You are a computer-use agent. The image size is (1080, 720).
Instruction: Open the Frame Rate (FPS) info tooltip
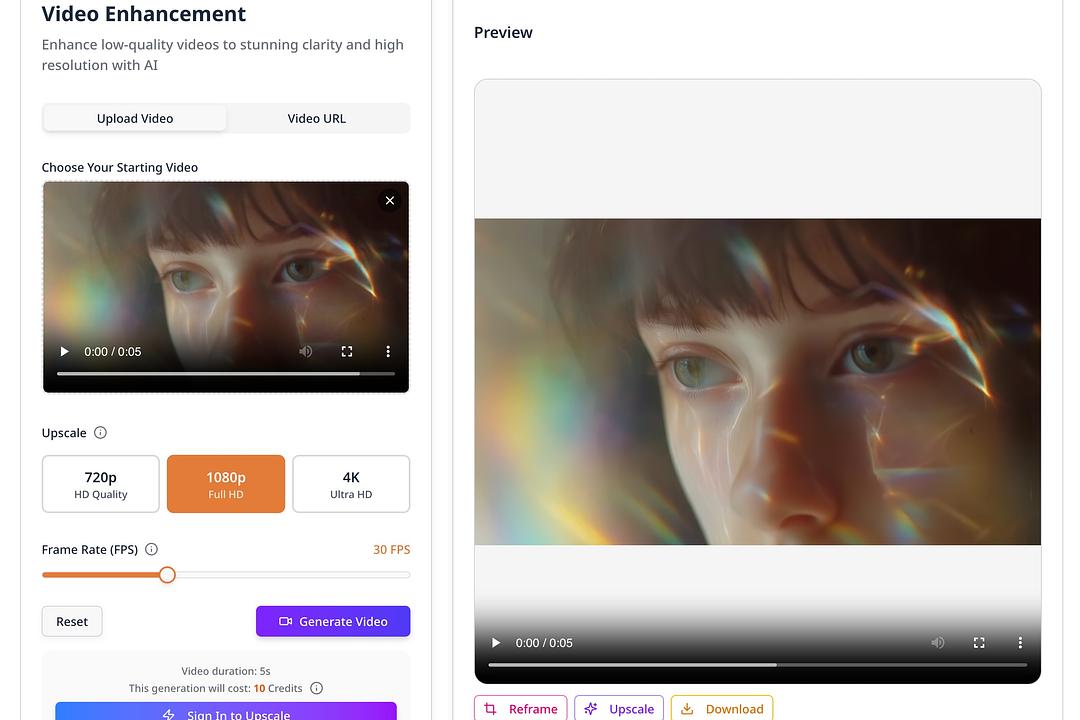[x=151, y=549]
